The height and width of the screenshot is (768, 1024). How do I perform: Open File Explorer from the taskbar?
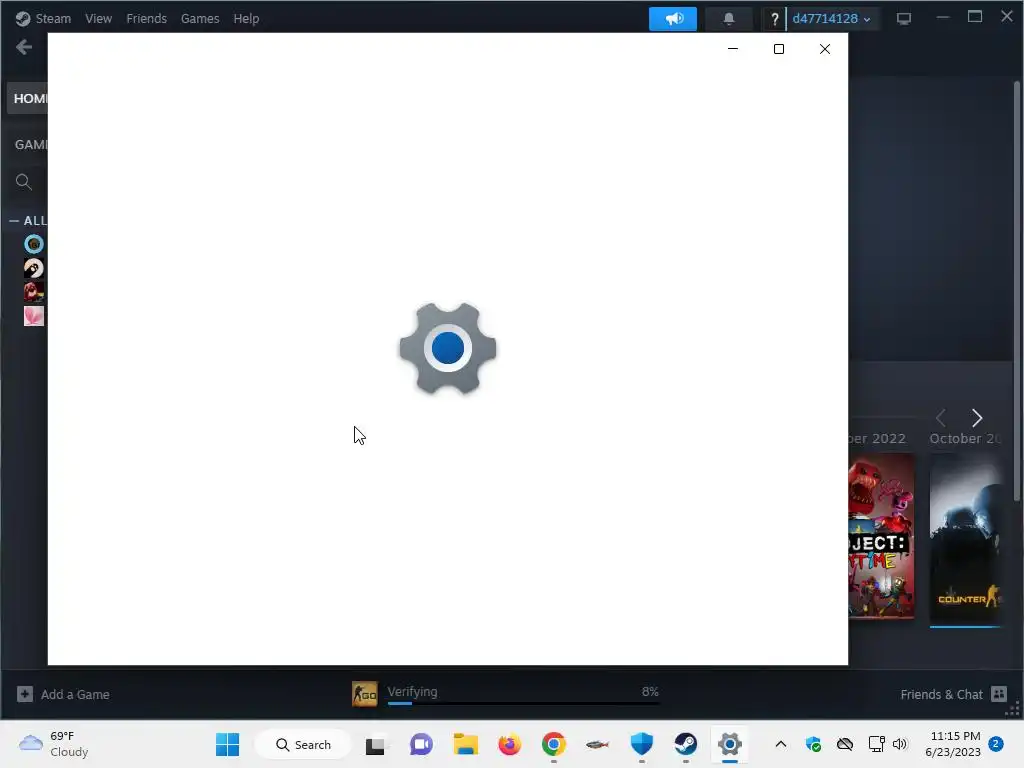coord(466,744)
